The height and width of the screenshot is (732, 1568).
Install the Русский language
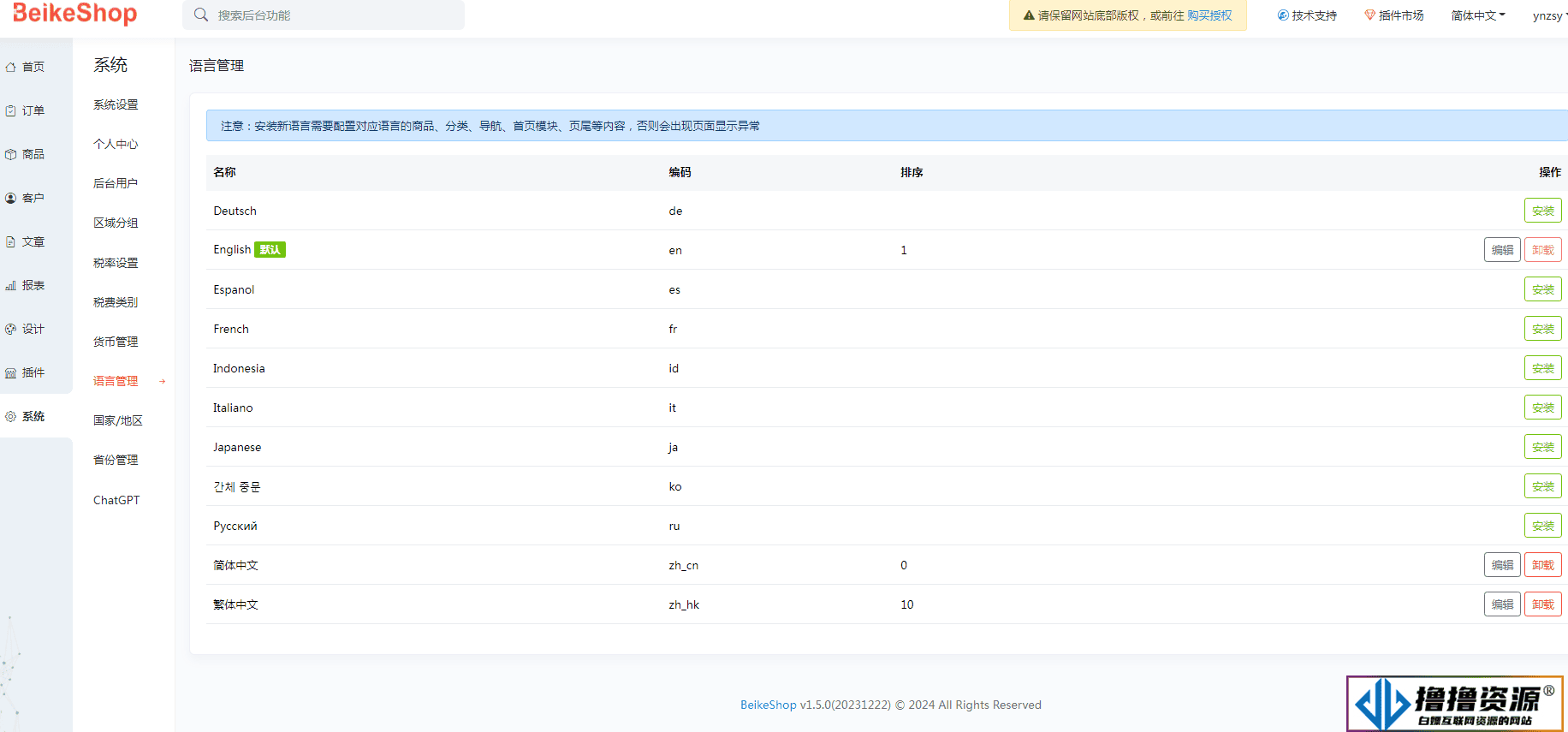tap(1543, 526)
